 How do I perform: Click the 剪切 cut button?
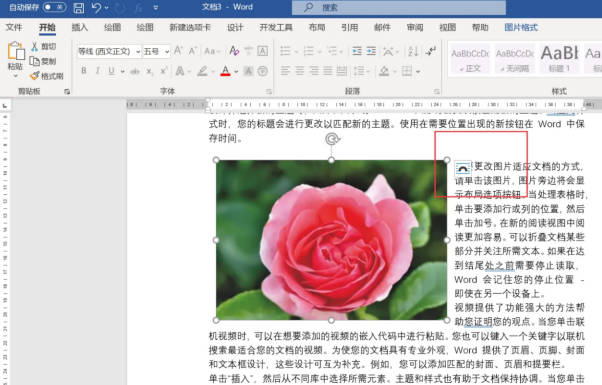click(x=43, y=46)
